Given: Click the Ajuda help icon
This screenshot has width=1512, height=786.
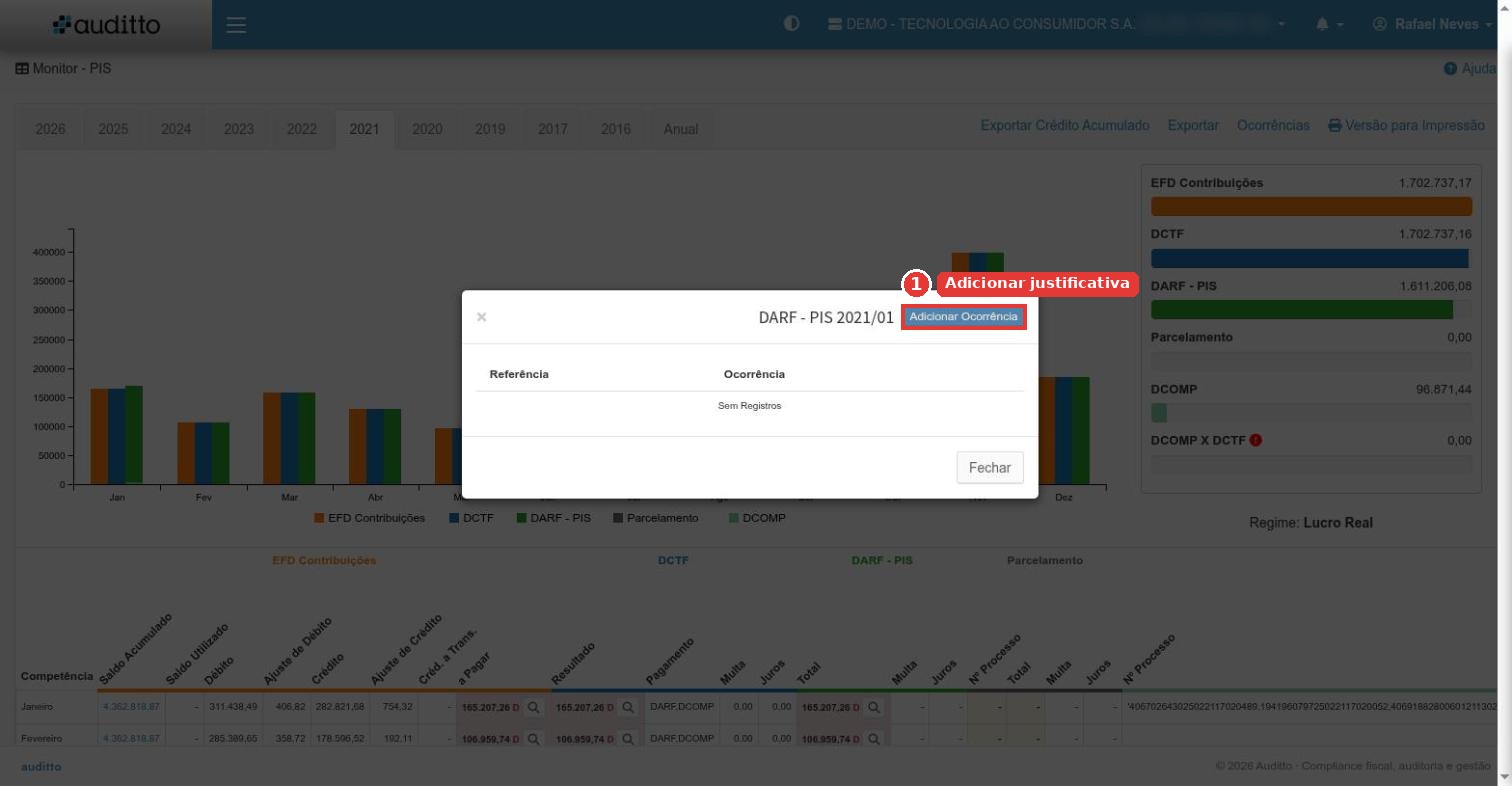Looking at the screenshot, I should click(x=1450, y=69).
